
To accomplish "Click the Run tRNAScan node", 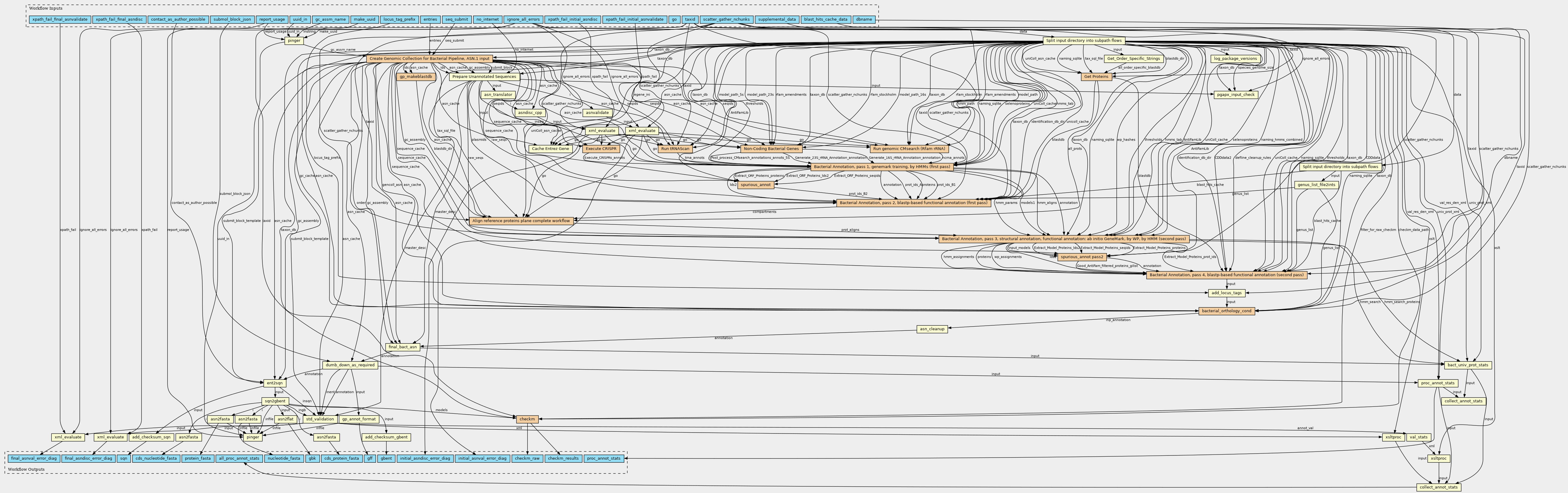I will (x=675, y=148).
